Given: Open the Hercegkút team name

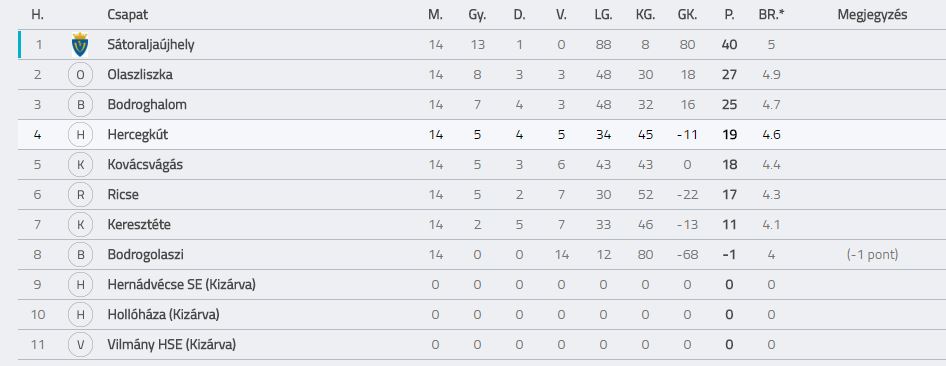Looking at the screenshot, I should (138, 135).
